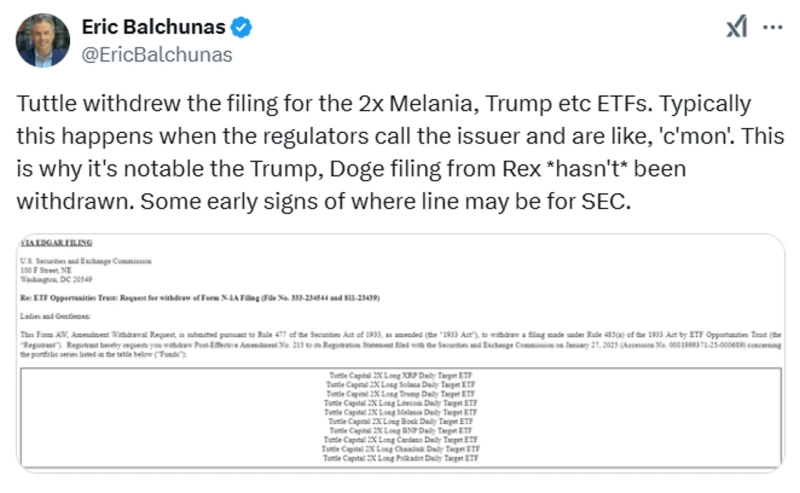The image size is (800, 493).
Task: Click the Eric Balchunas display name
Action: point(153,28)
